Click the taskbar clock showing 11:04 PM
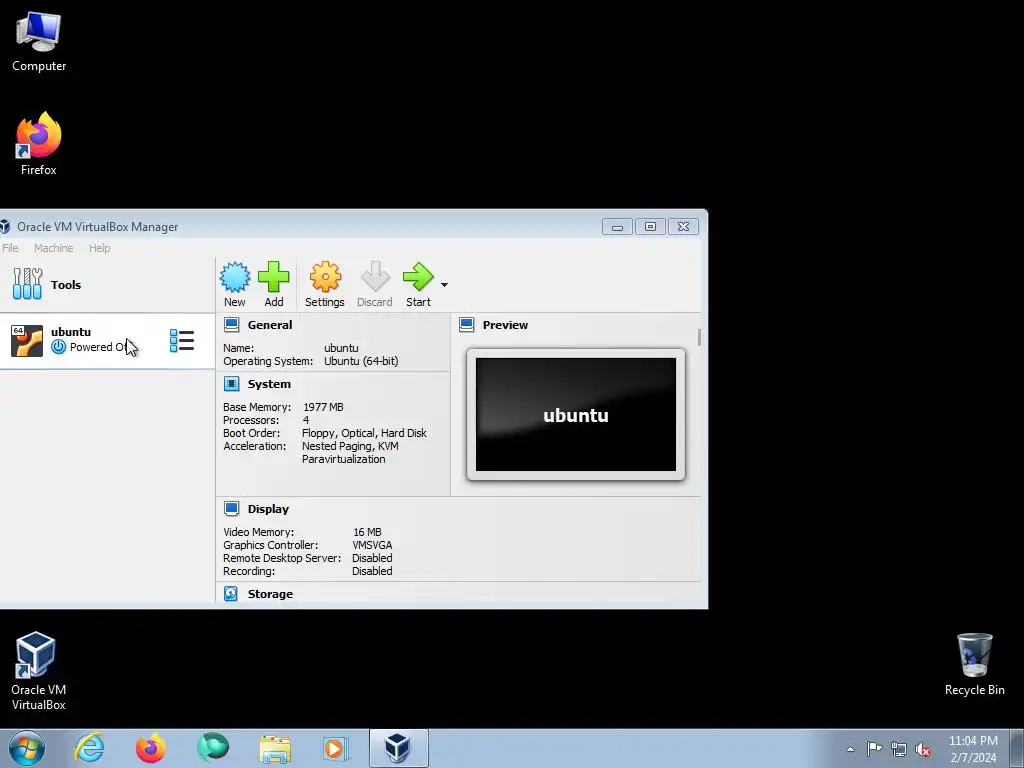The image size is (1024, 768). coord(973,749)
